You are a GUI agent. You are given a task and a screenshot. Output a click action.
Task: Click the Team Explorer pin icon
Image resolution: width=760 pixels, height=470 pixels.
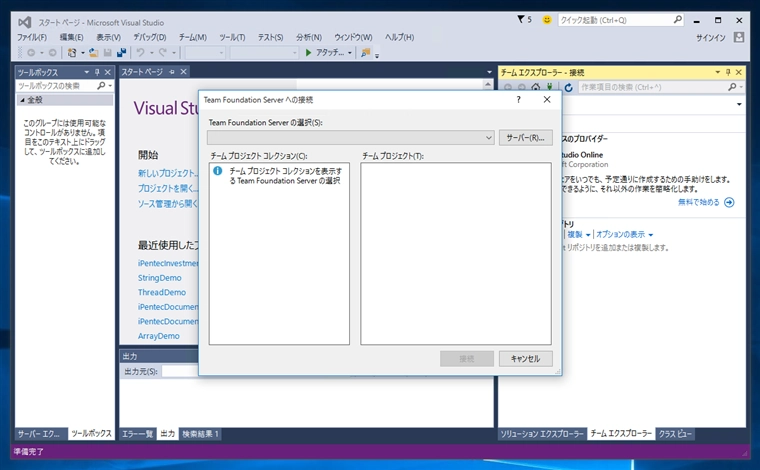pyautogui.click(x=728, y=72)
